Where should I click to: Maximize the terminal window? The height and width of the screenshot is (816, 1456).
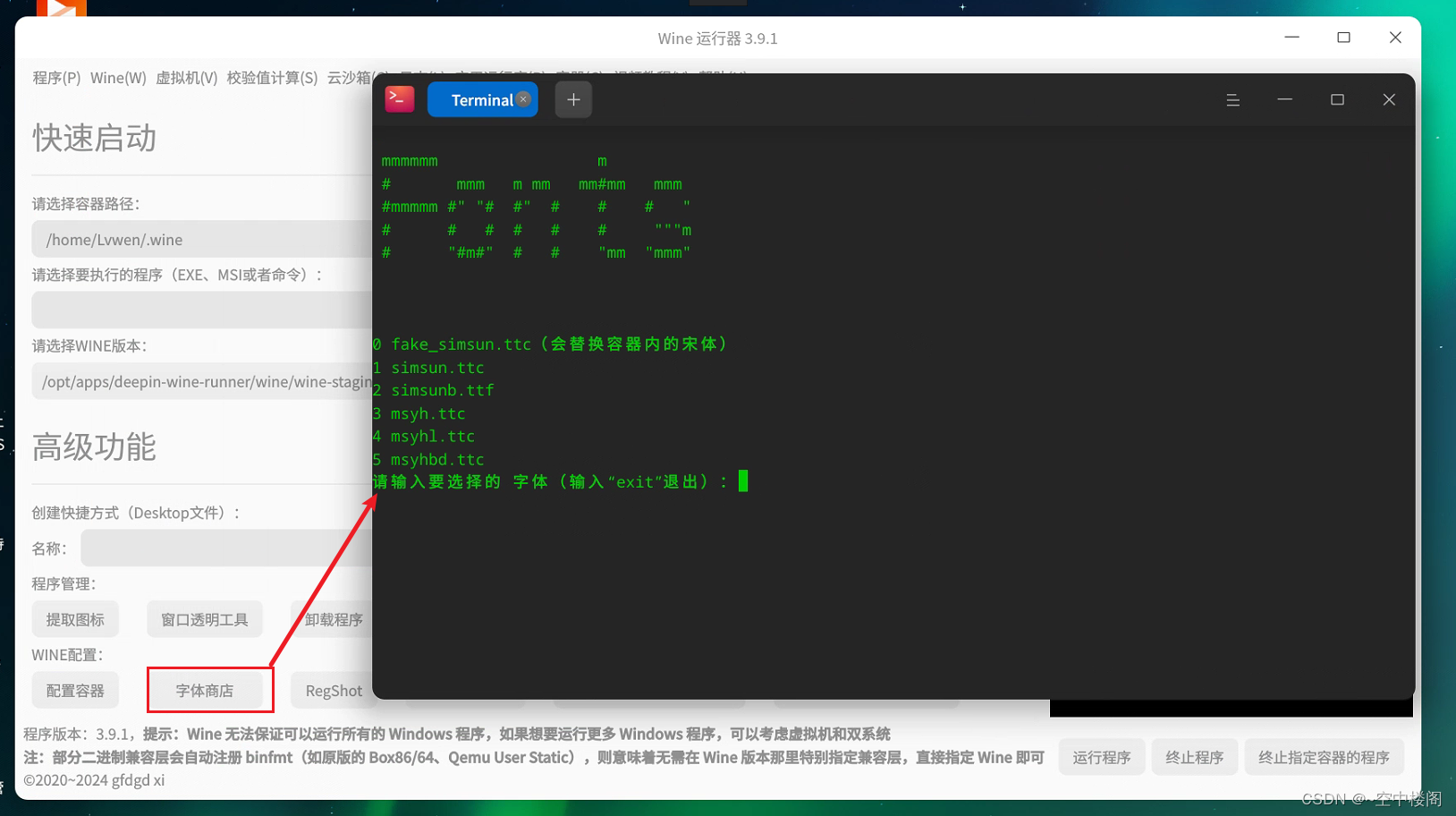(x=1337, y=99)
